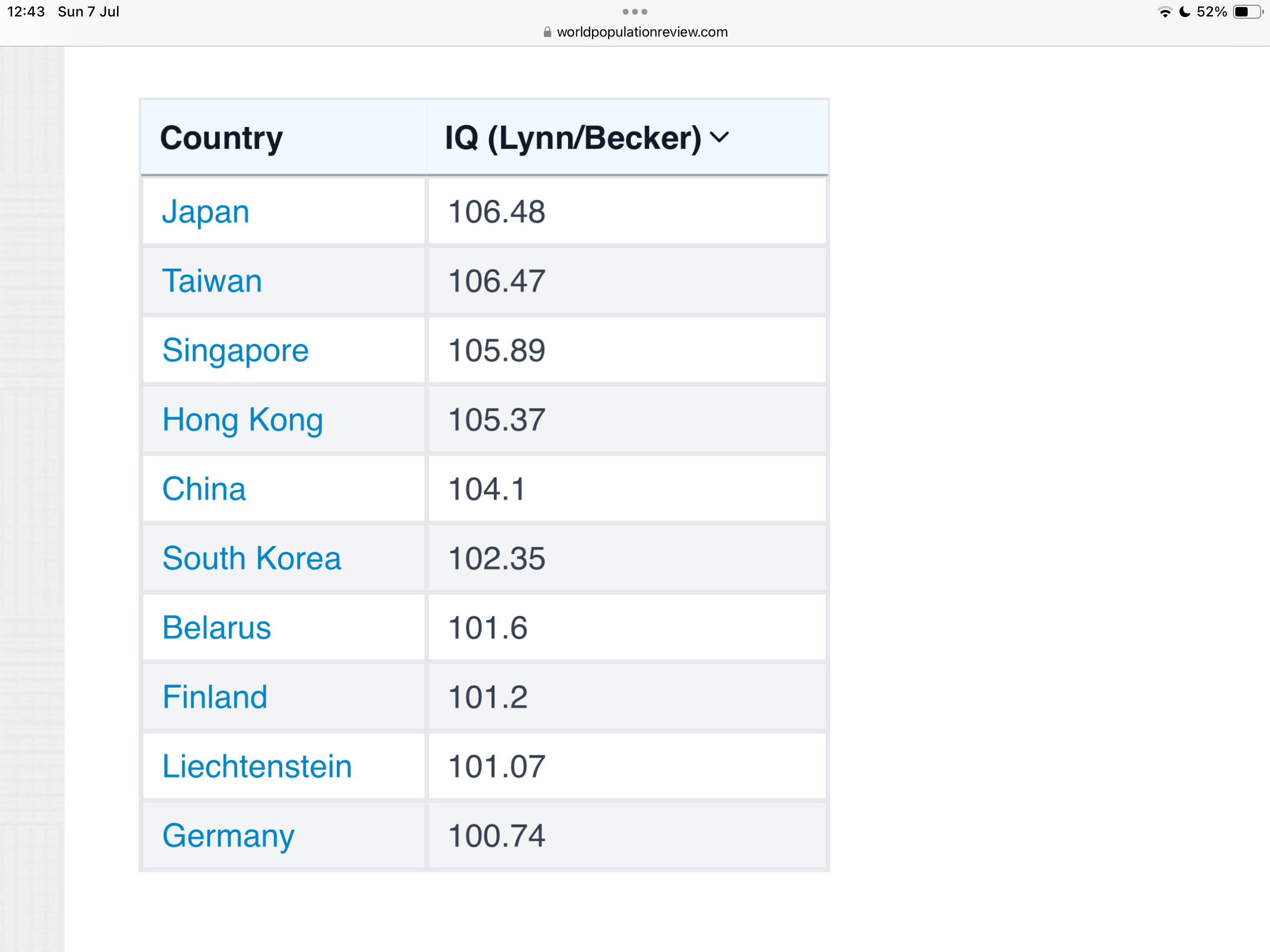1270x952 pixels.
Task: Sort table by Country header
Action: (x=221, y=138)
